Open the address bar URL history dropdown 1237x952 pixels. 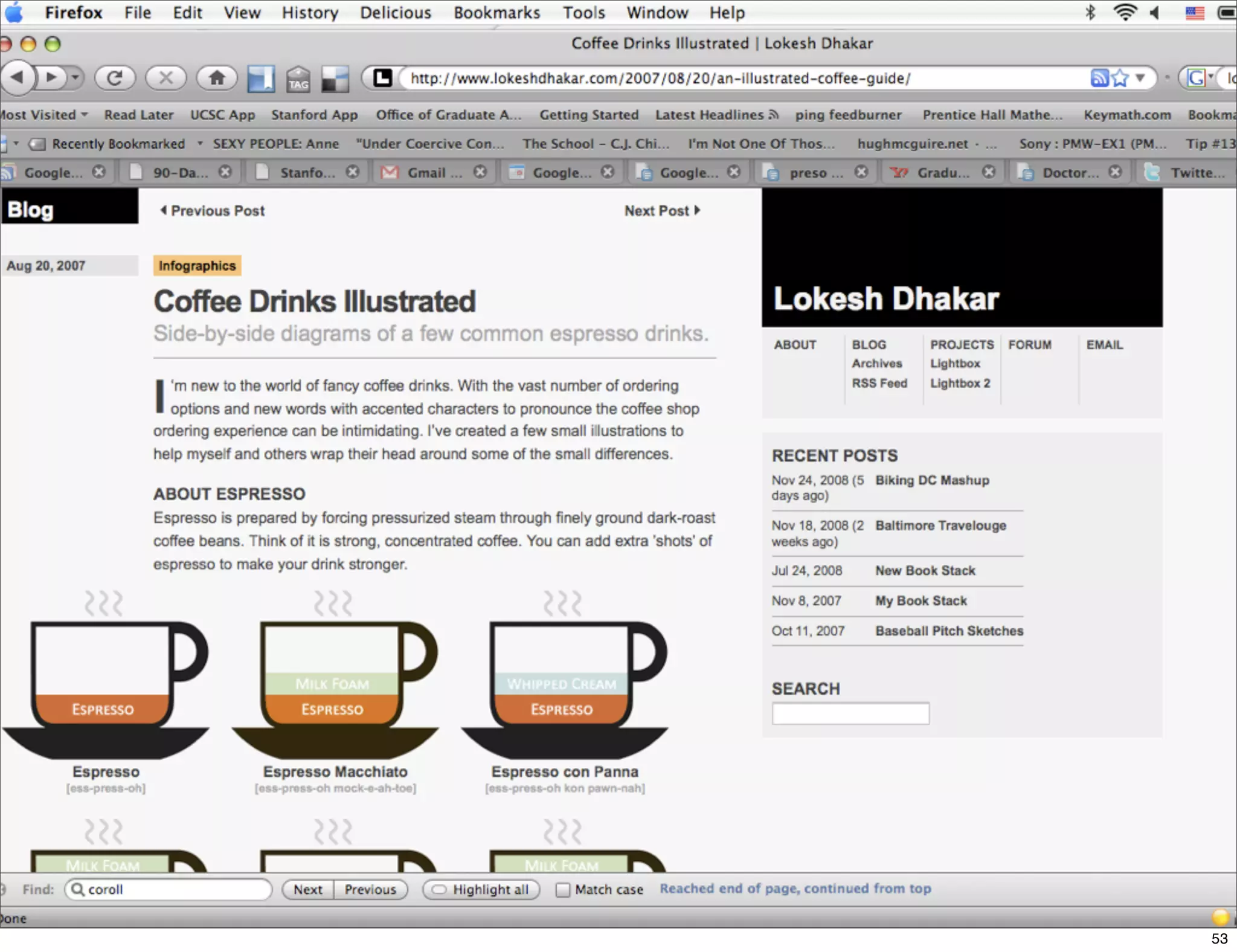click(1140, 78)
